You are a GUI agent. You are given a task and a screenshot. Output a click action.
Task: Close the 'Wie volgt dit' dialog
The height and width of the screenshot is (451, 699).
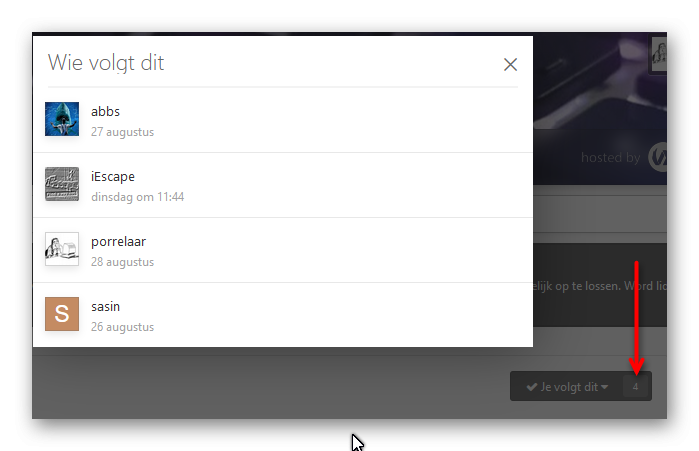pos(510,65)
